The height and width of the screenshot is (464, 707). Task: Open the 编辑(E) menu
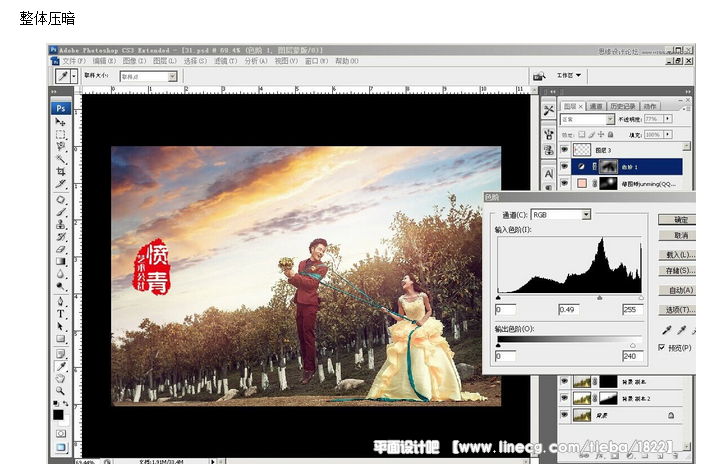pos(104,61)
